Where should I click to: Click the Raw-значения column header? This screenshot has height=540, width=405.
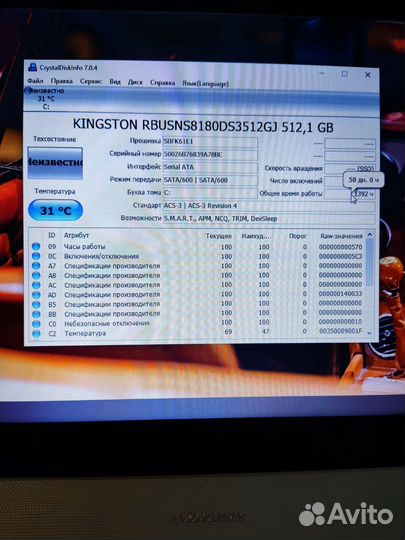point(341,236)
